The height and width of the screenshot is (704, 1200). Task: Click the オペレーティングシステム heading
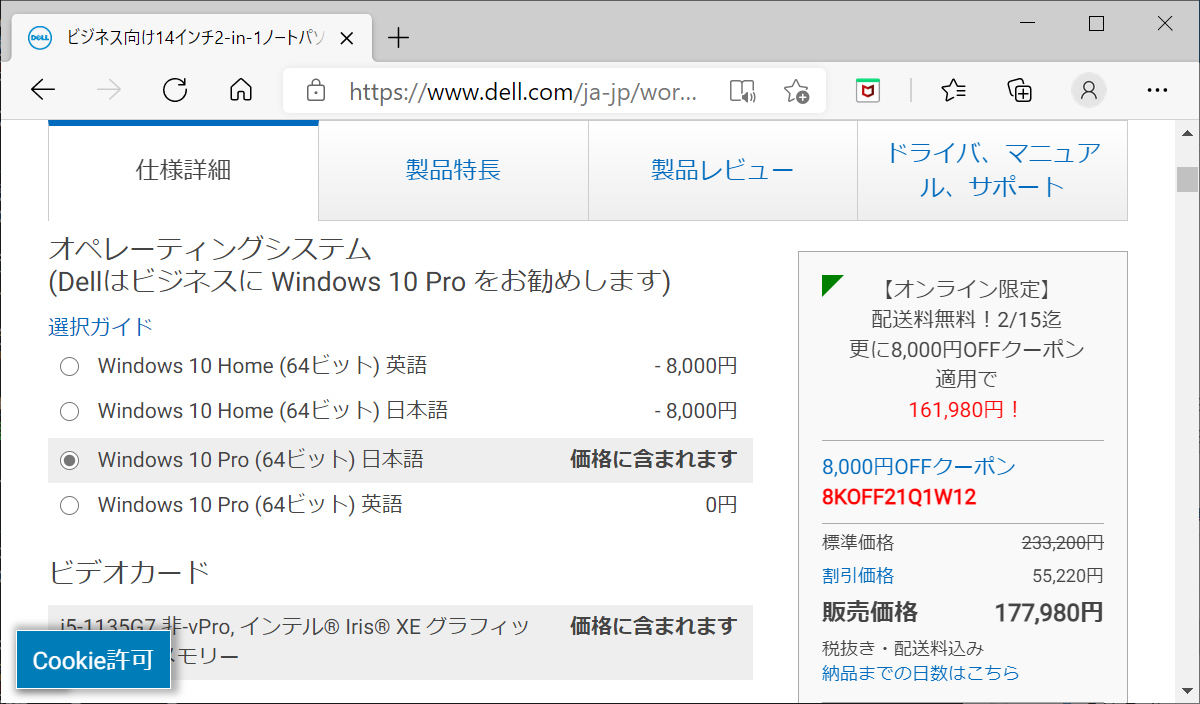(x=210, y=248)
